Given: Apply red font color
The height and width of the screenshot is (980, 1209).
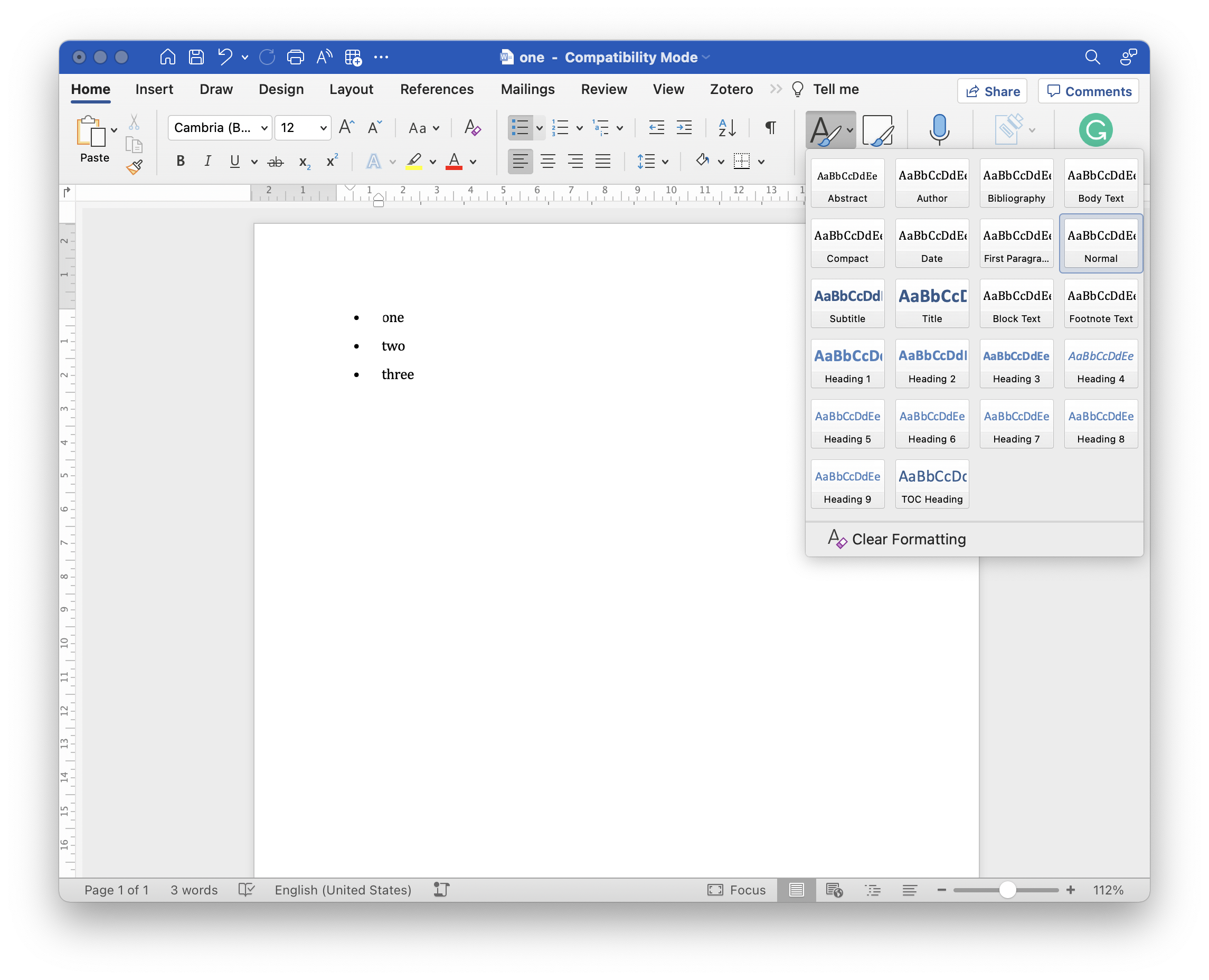Looking at the screenshot, I should tap(454, 162).
